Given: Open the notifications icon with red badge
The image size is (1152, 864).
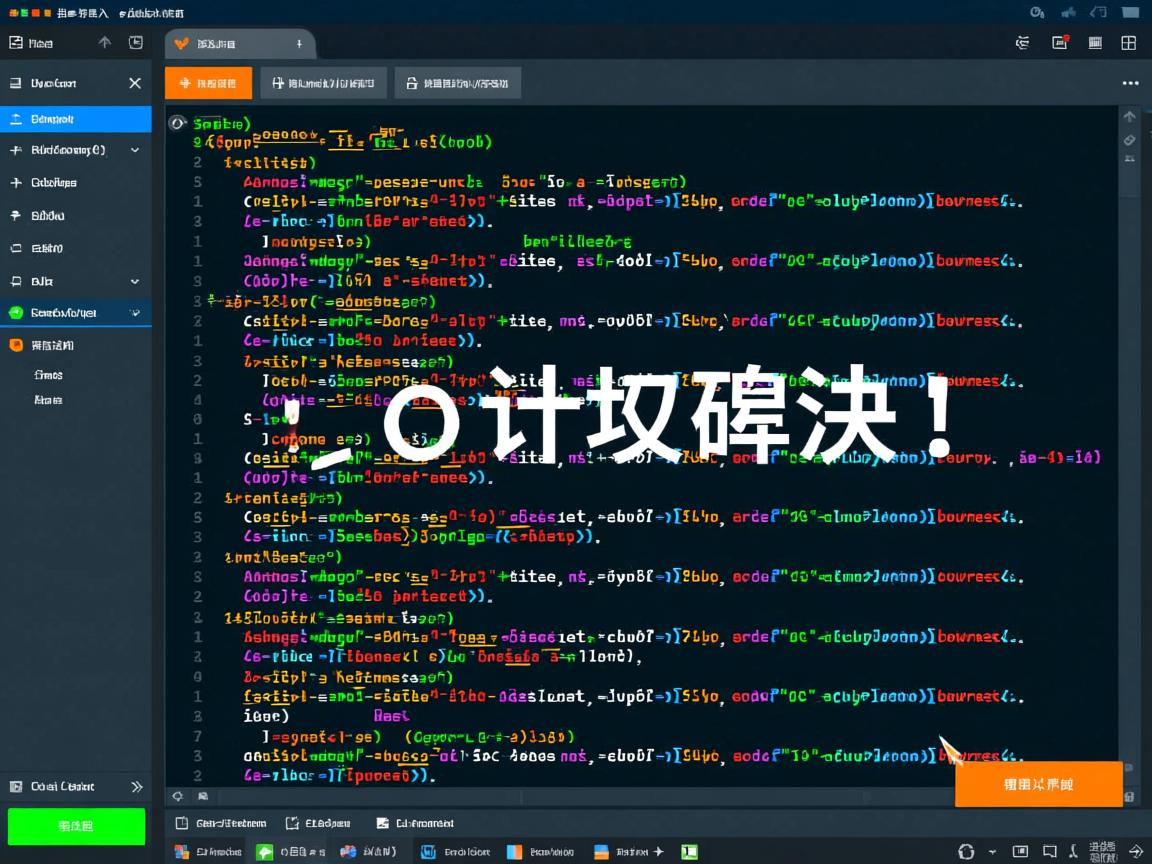Looking at the screenshot, I should (1062, 40).
